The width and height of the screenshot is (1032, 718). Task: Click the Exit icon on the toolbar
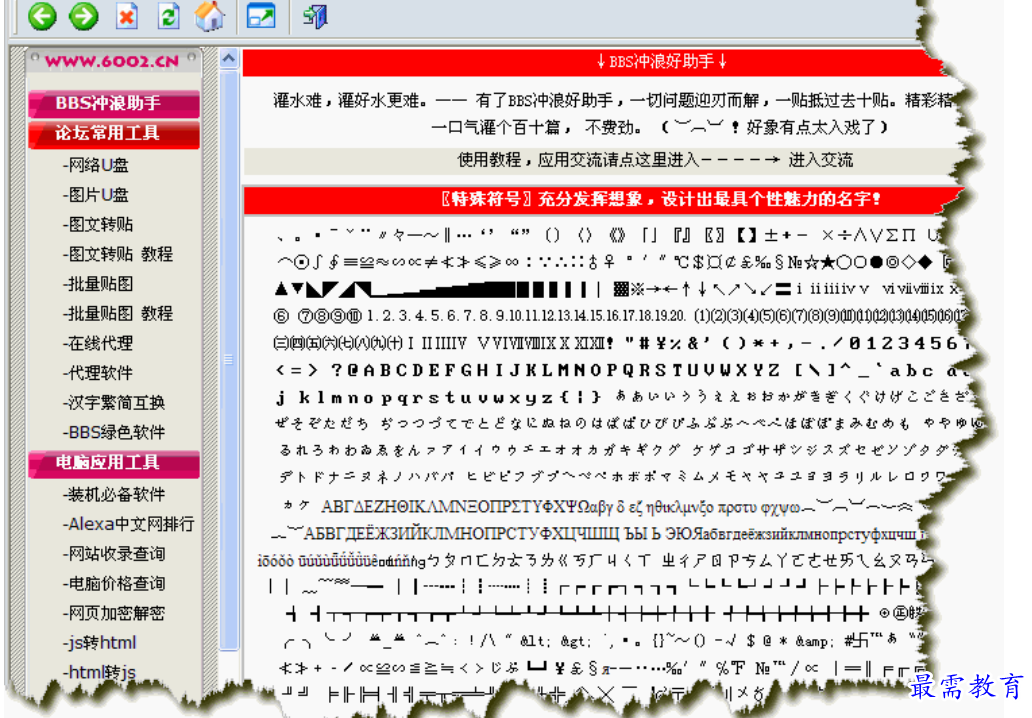point(313,17)
